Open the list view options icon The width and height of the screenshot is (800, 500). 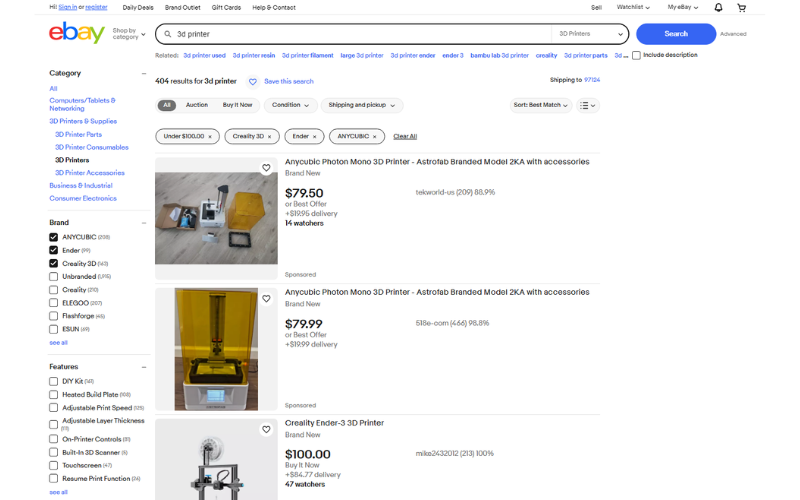588,105
